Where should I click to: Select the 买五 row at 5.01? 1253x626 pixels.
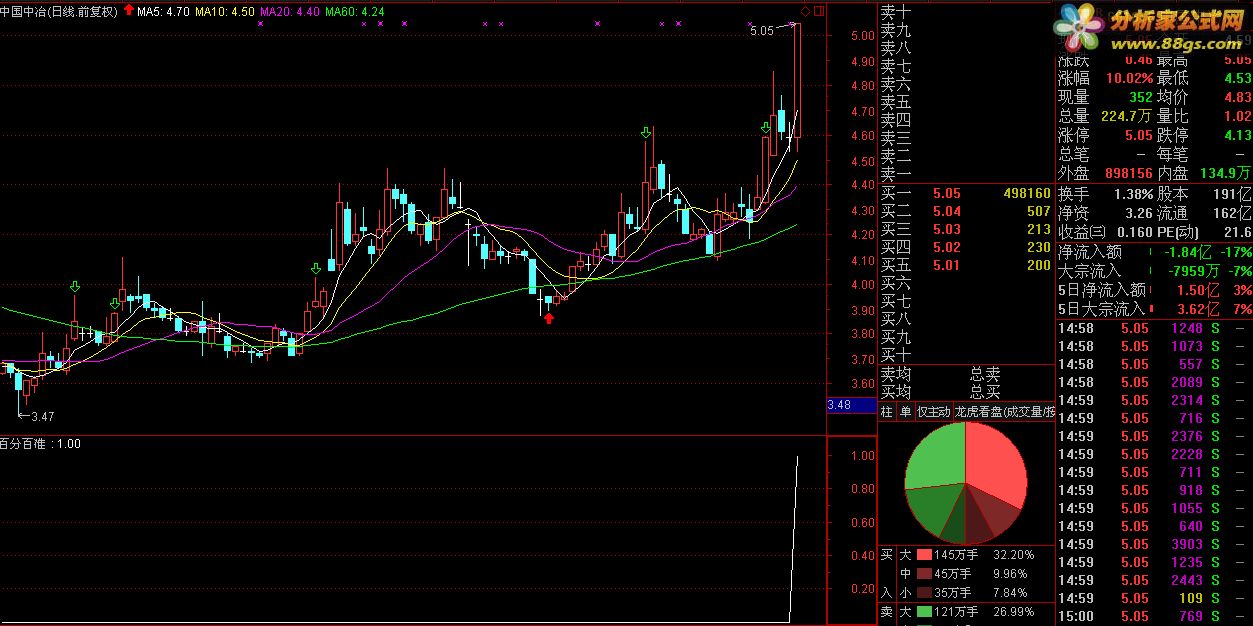[x=966, y=265]
